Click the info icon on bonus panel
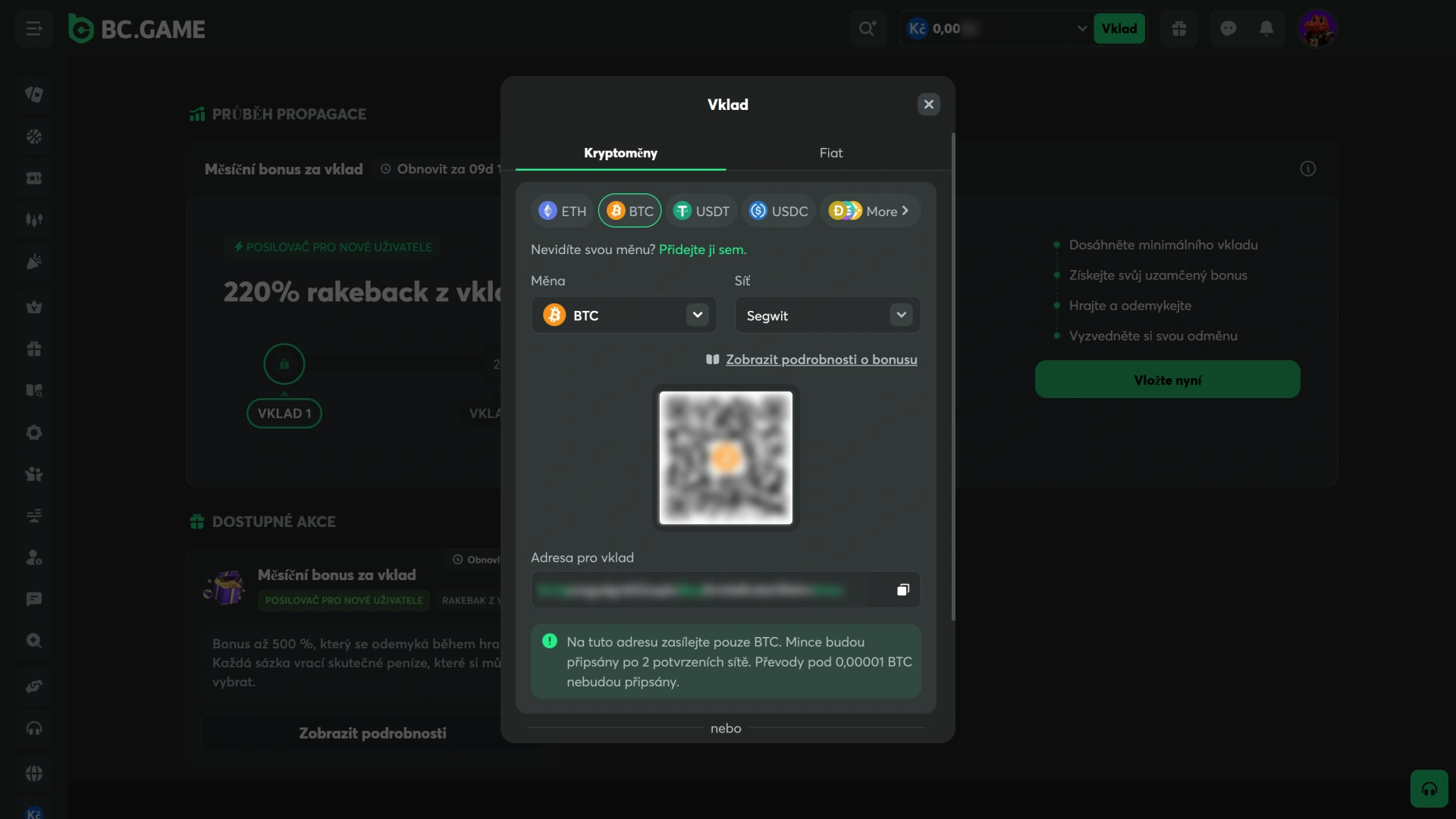The height and width of the screenshot is (819, 1456). [1308, 168]
